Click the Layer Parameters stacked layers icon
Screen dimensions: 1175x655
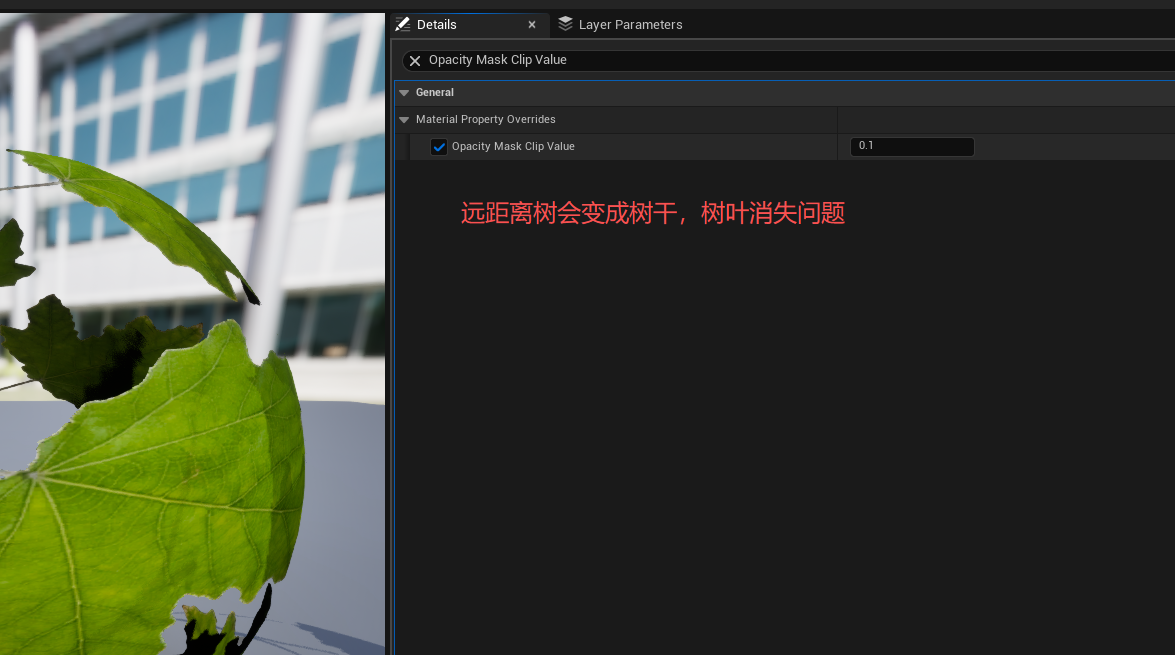[x=566, y=24]
